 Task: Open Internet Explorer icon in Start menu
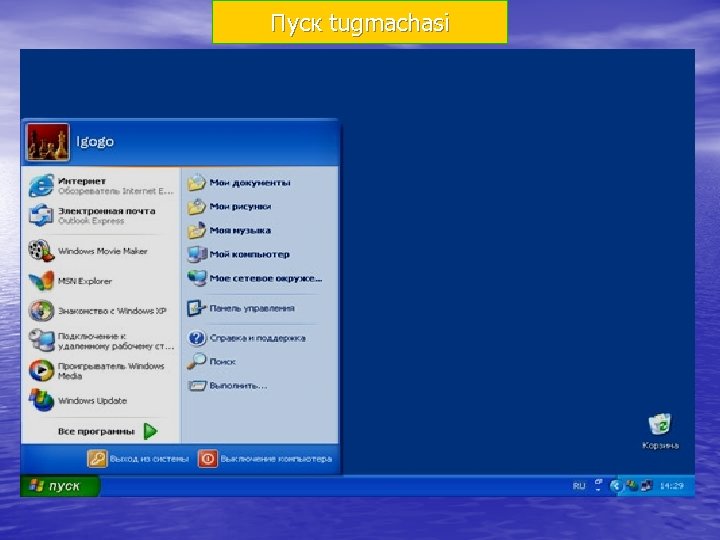pos(41,186)
